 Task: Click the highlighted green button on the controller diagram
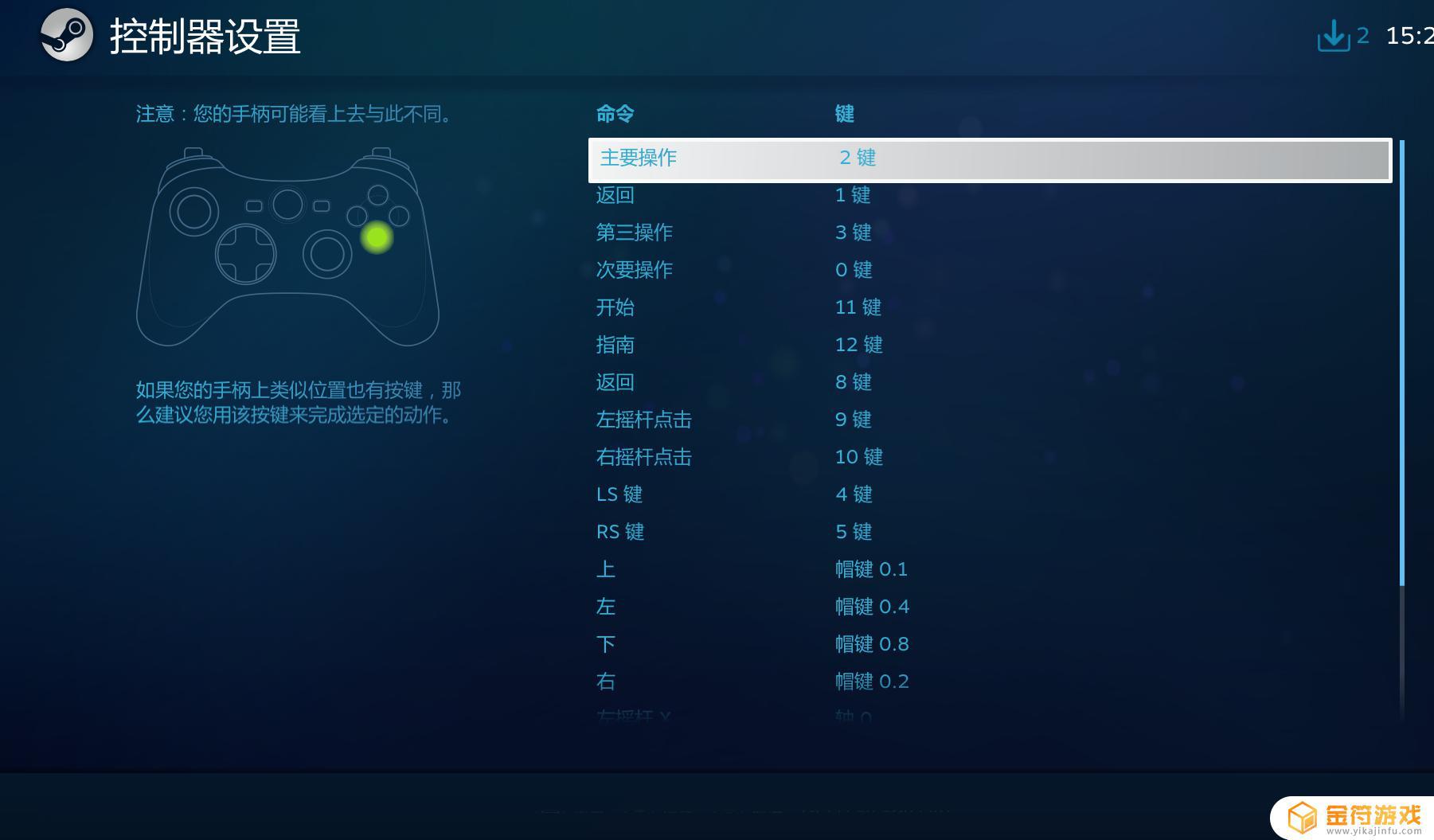(377, 237)
